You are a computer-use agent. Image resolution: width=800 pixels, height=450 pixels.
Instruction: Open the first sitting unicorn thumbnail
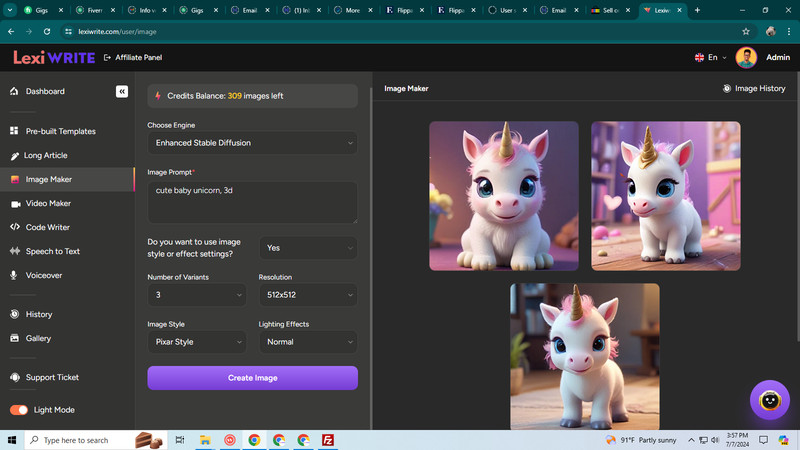click(x=504, y=196)
